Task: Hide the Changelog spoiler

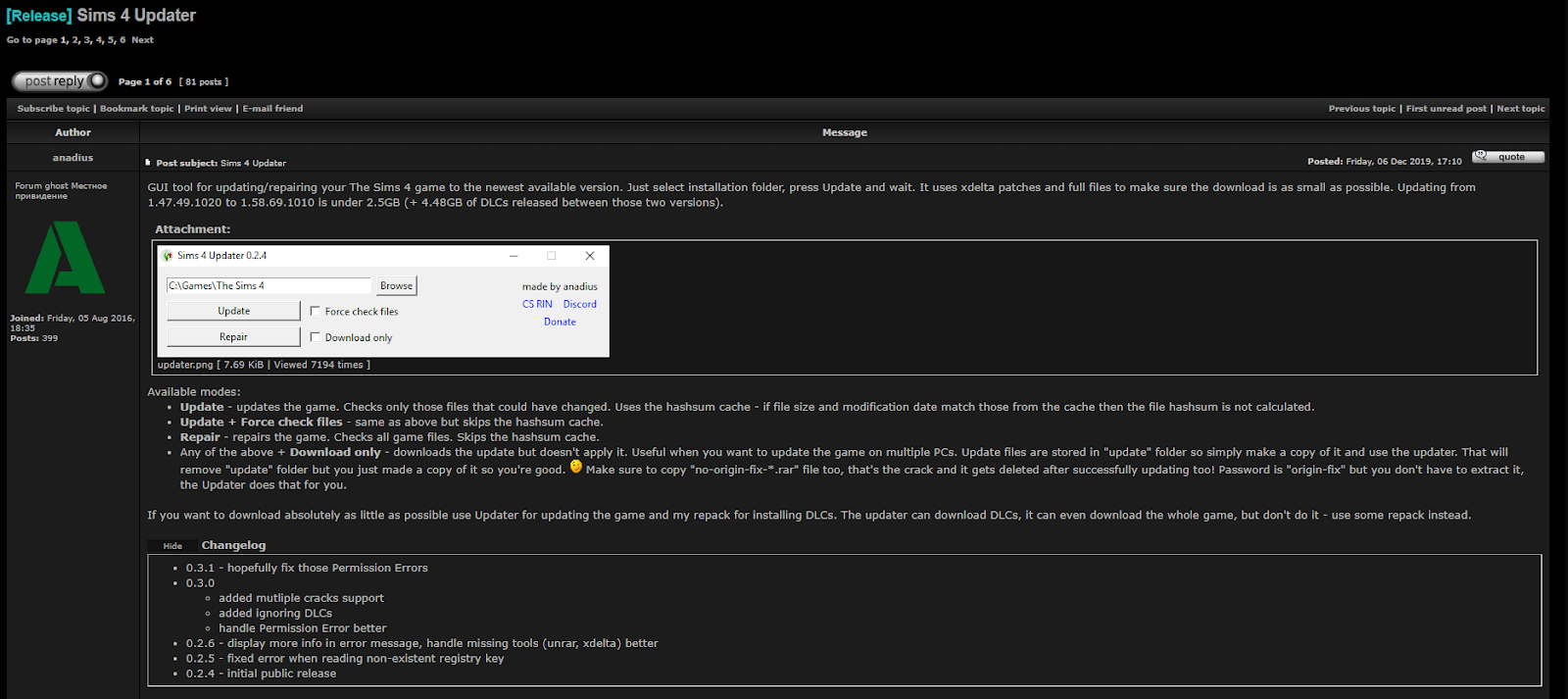Action: [172, 546]
